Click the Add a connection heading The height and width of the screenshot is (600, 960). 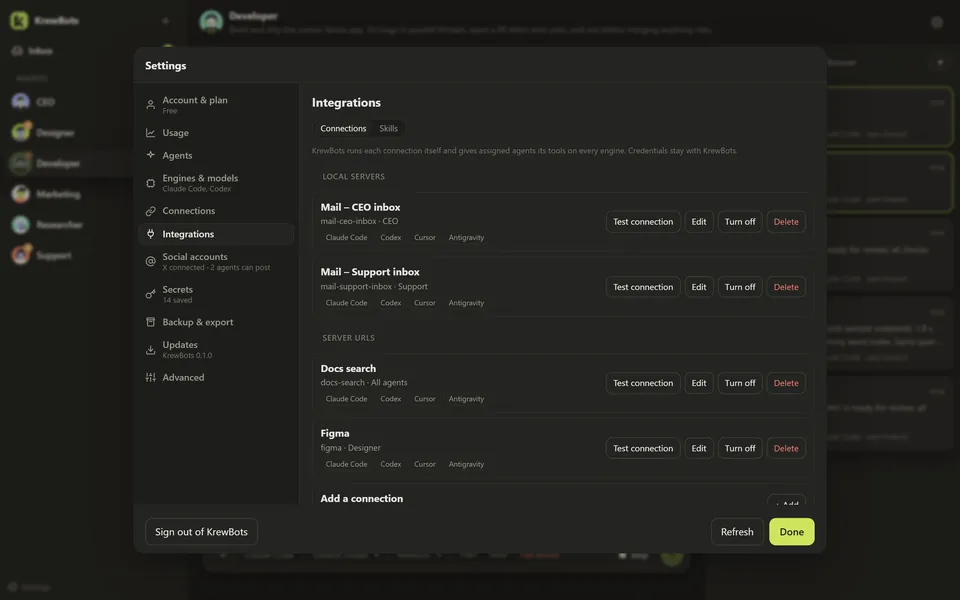(x=362, y=498)
